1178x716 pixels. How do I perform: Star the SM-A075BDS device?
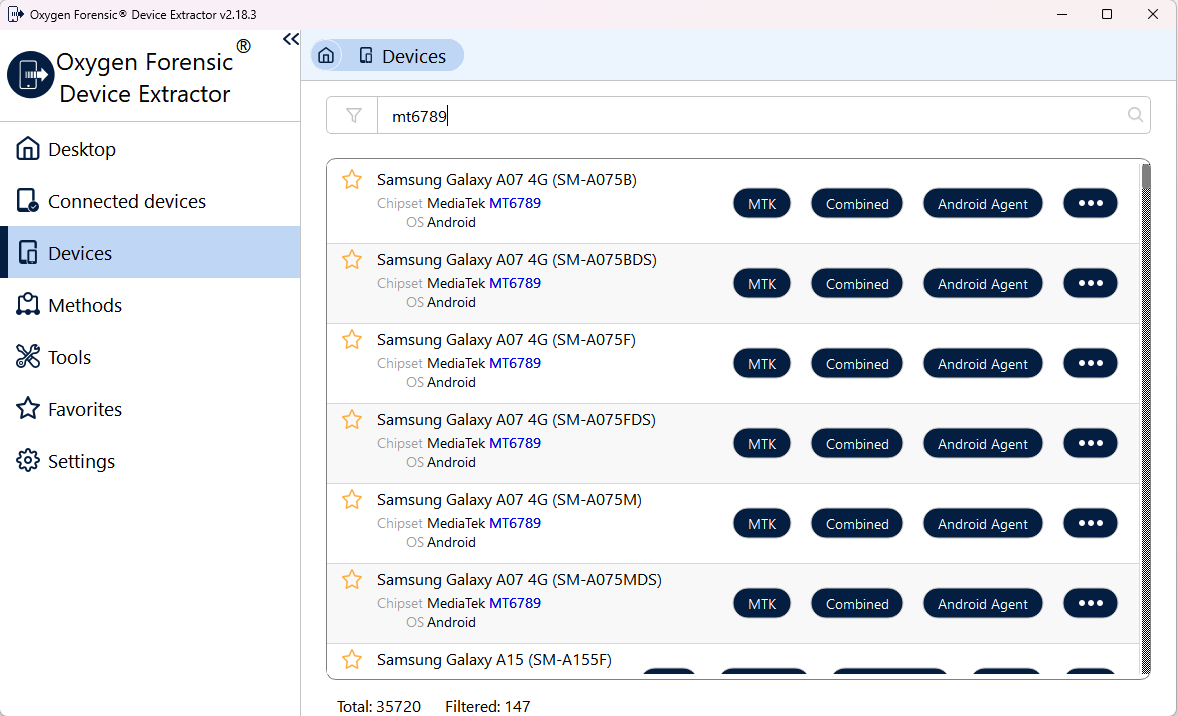pyautogui.click(x=352, y=260)
